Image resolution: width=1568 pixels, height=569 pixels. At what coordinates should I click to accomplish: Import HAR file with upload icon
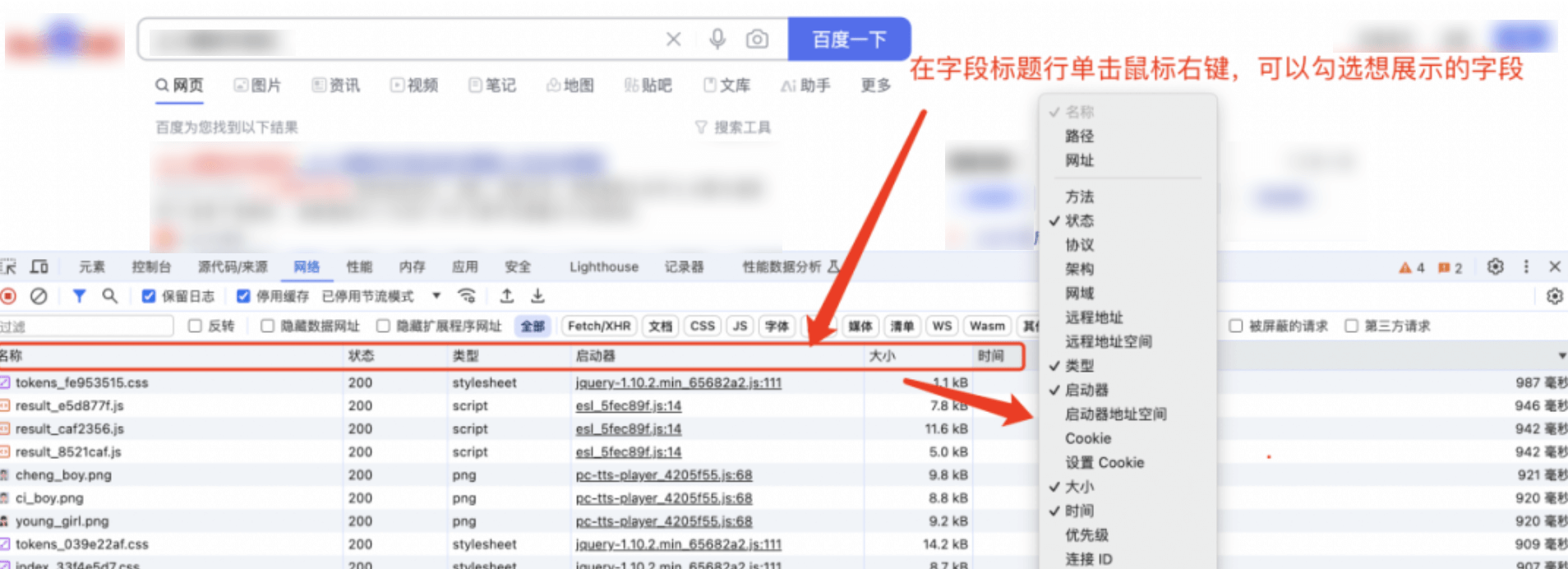507,296
